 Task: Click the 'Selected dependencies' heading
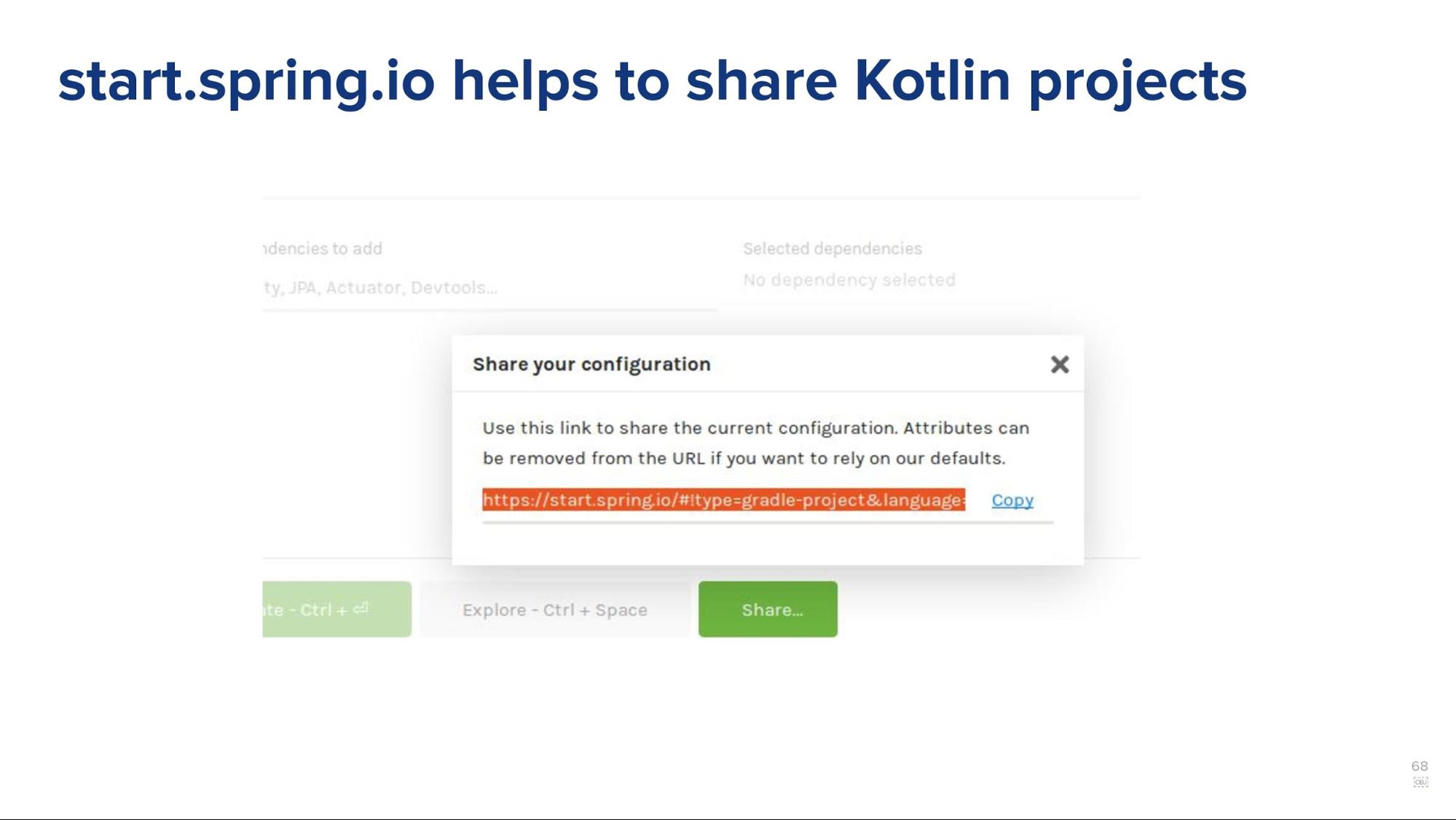[x=832, y=248]
